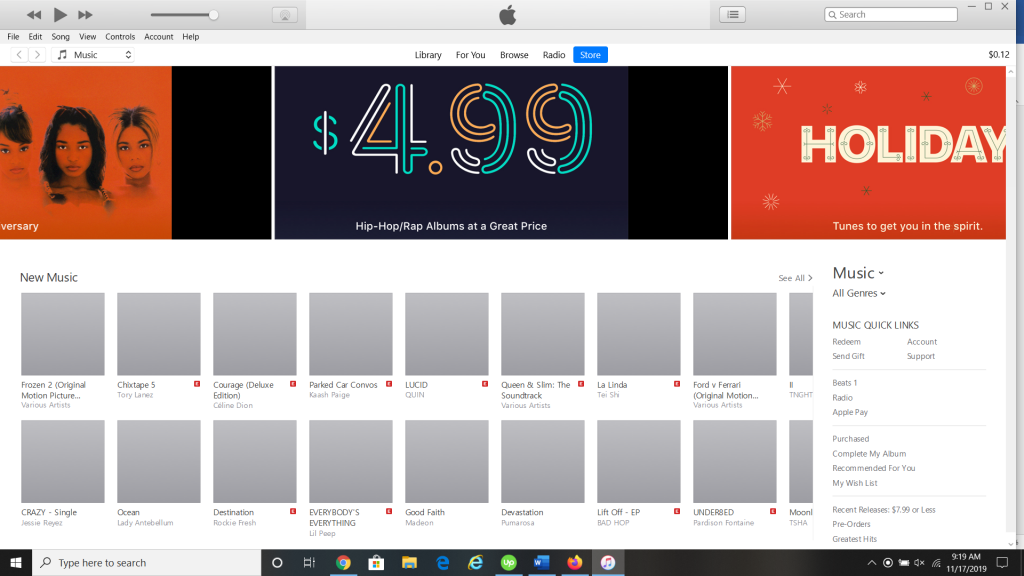Open the Holiday tunes banner

pyautogui.click(x=868, y=152)
